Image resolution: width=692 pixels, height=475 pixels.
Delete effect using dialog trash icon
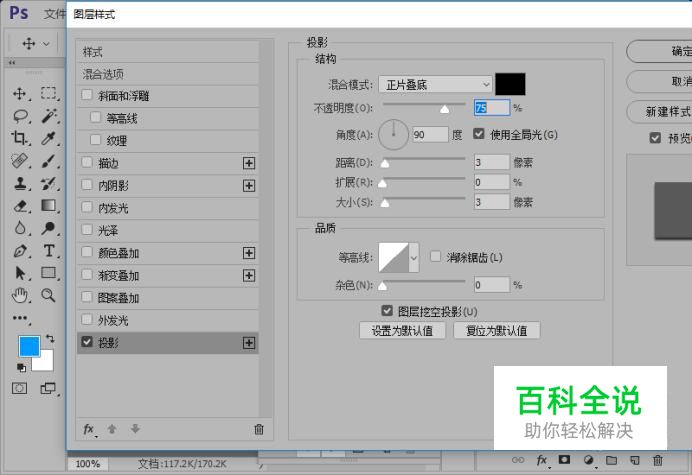click(x=259, y=429)
